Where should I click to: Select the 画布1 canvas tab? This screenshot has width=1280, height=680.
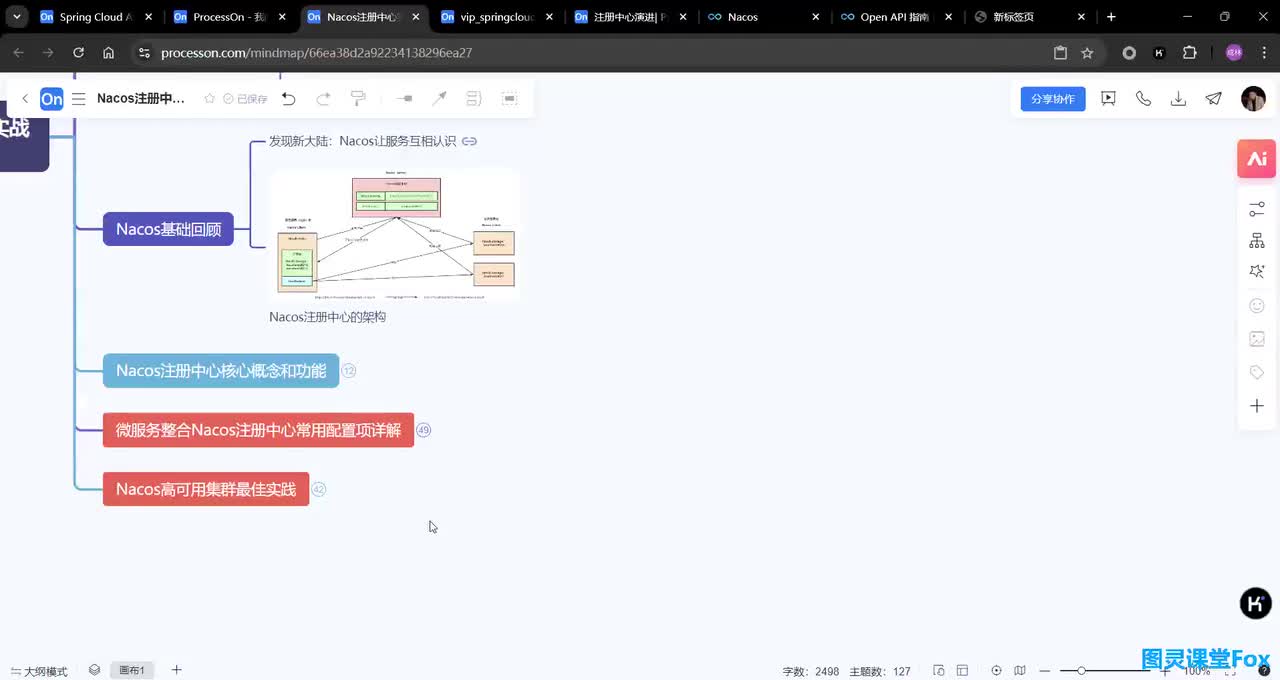tap(132, 670)
